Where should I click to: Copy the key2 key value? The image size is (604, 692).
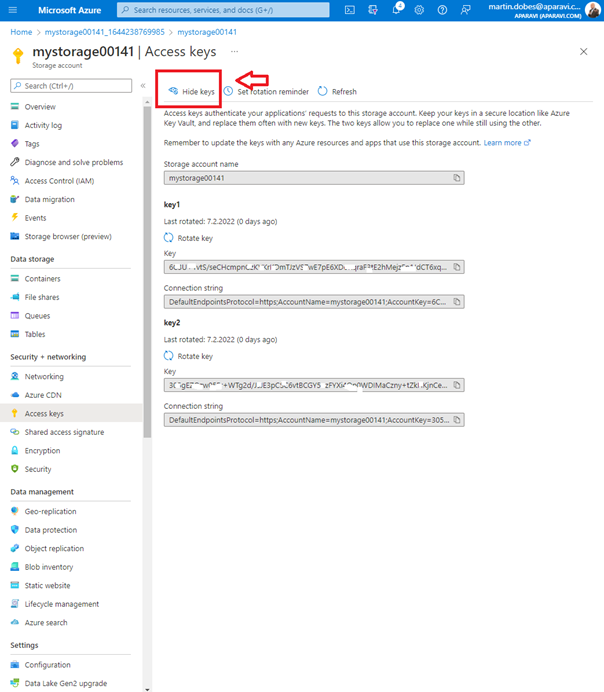[456, 384]
